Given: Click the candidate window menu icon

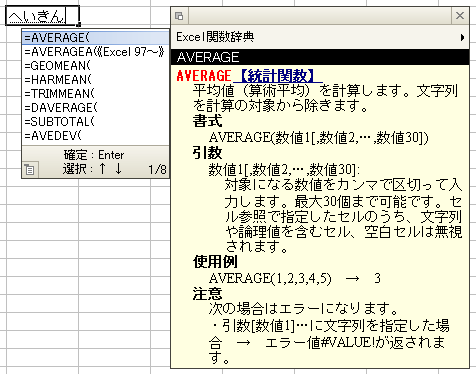Looking at the screenshot, I should pos(30,170).
